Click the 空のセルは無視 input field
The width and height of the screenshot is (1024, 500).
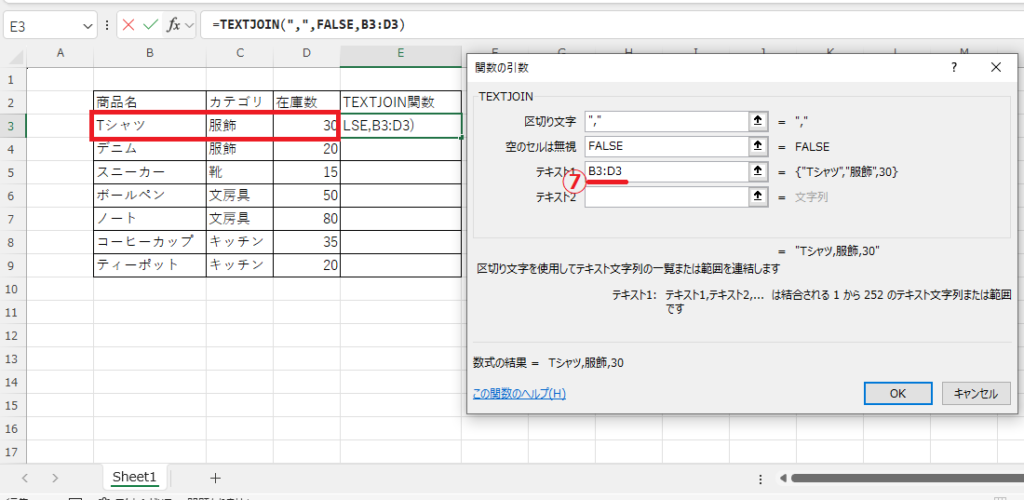click(x=667, y=147)
